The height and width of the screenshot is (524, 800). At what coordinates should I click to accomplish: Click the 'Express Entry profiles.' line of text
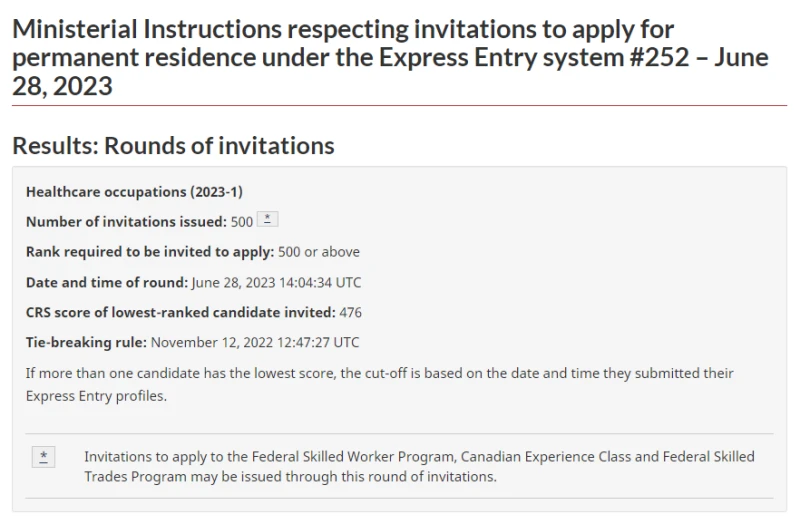click(x=96, y=396)
